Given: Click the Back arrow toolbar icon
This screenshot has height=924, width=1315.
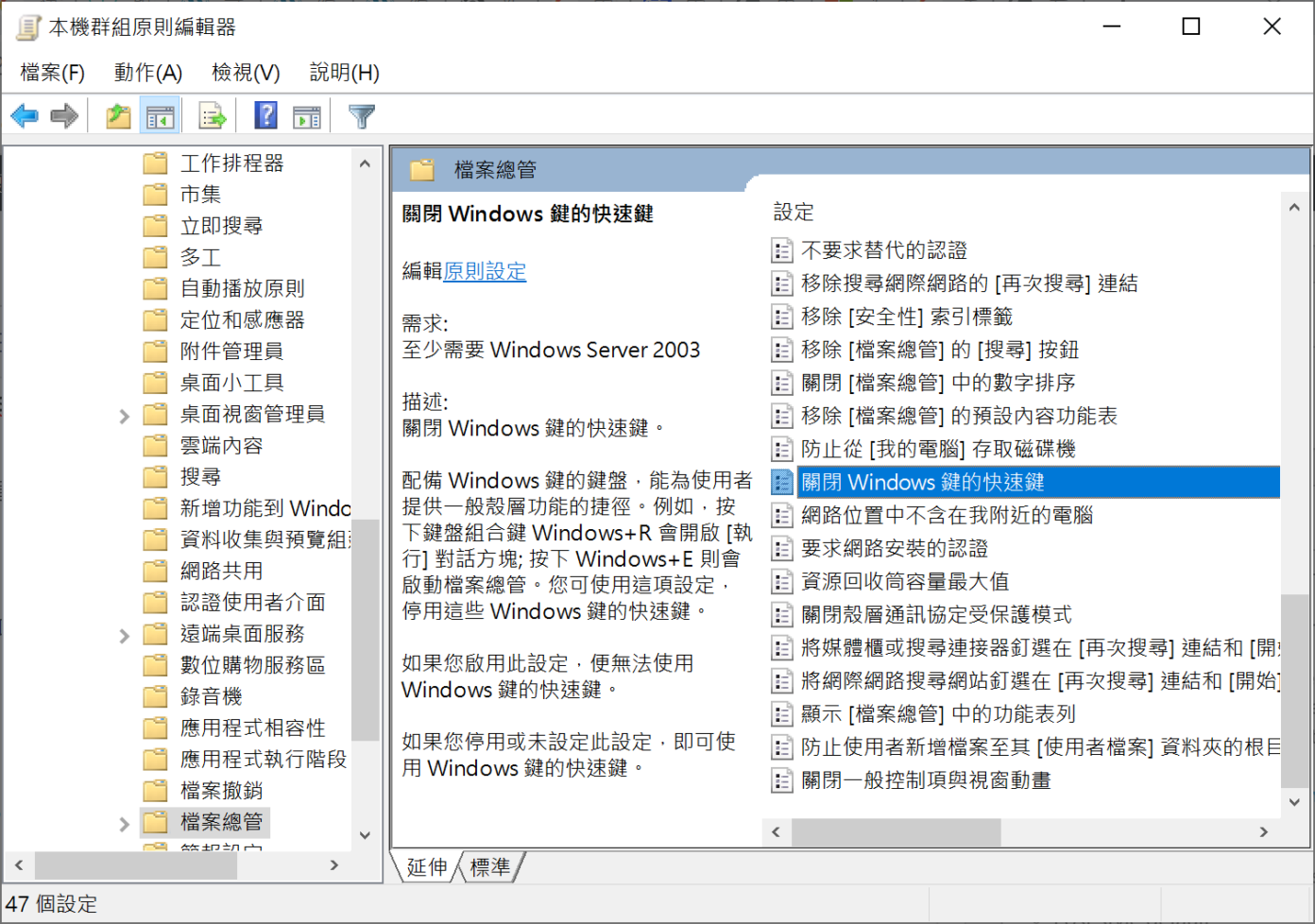Looking at the screenshot, I should 25,116.
